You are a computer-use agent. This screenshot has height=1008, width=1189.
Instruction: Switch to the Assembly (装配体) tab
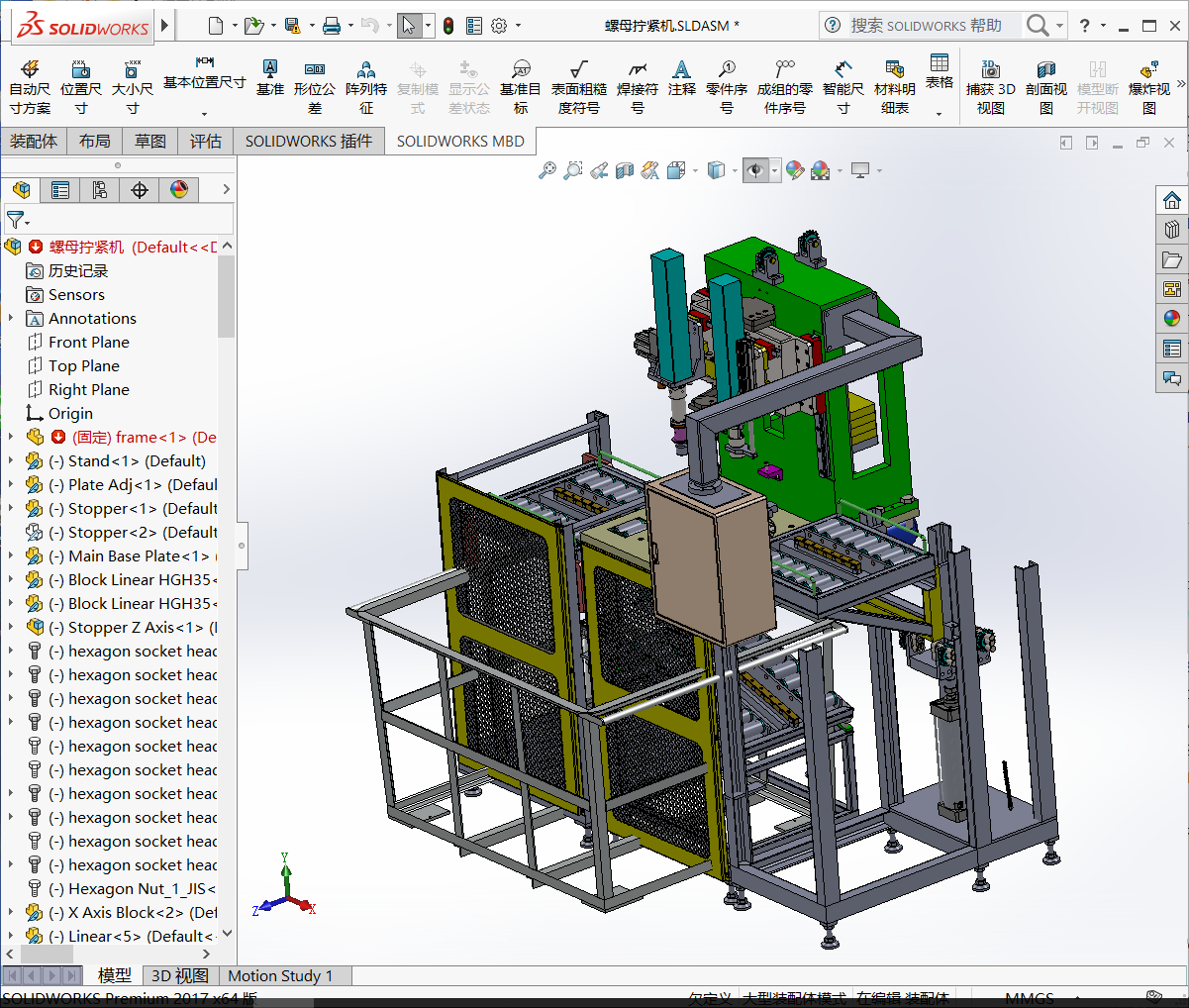pos(34,142)
